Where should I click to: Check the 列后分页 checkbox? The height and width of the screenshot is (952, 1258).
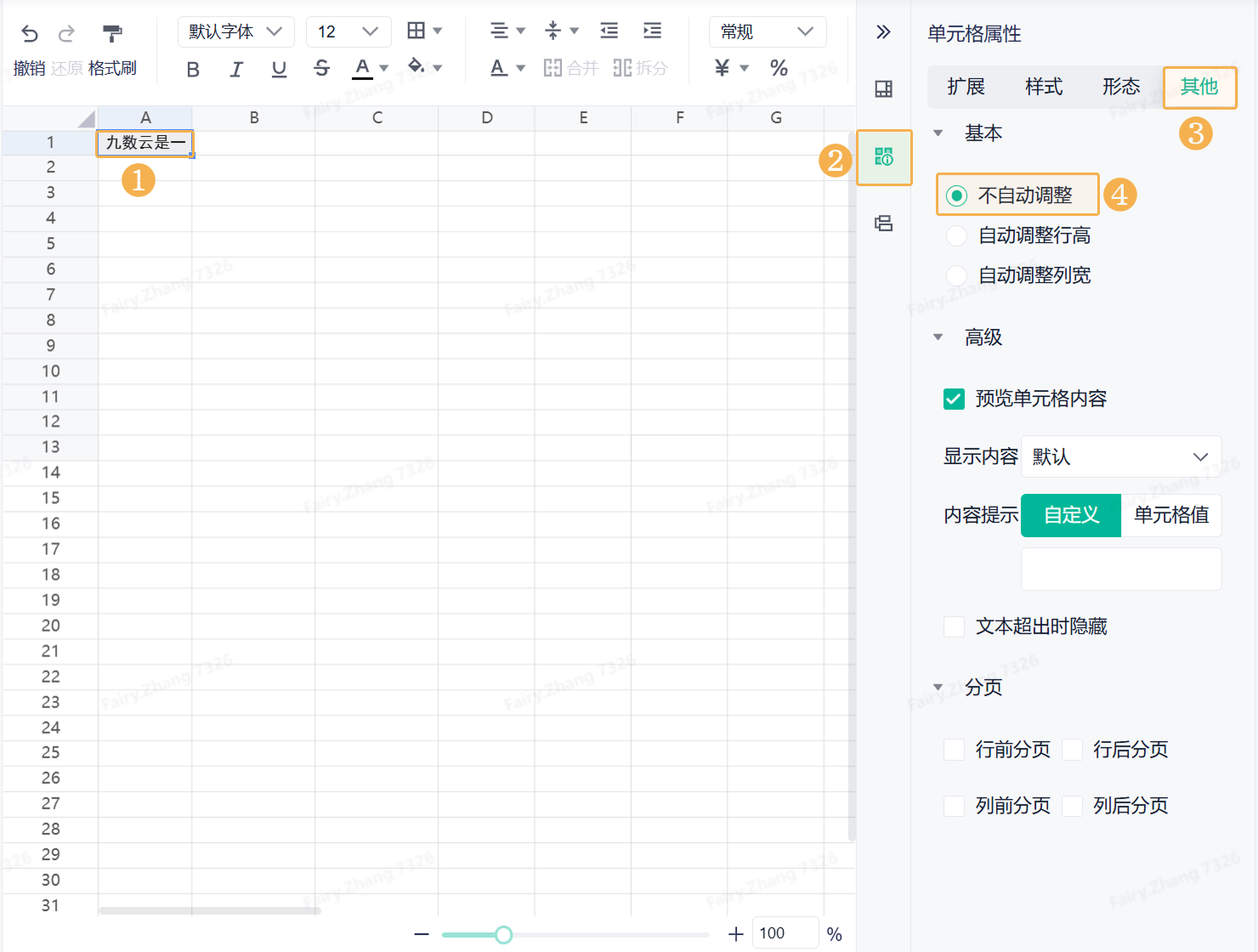(x=1073, y=806)
